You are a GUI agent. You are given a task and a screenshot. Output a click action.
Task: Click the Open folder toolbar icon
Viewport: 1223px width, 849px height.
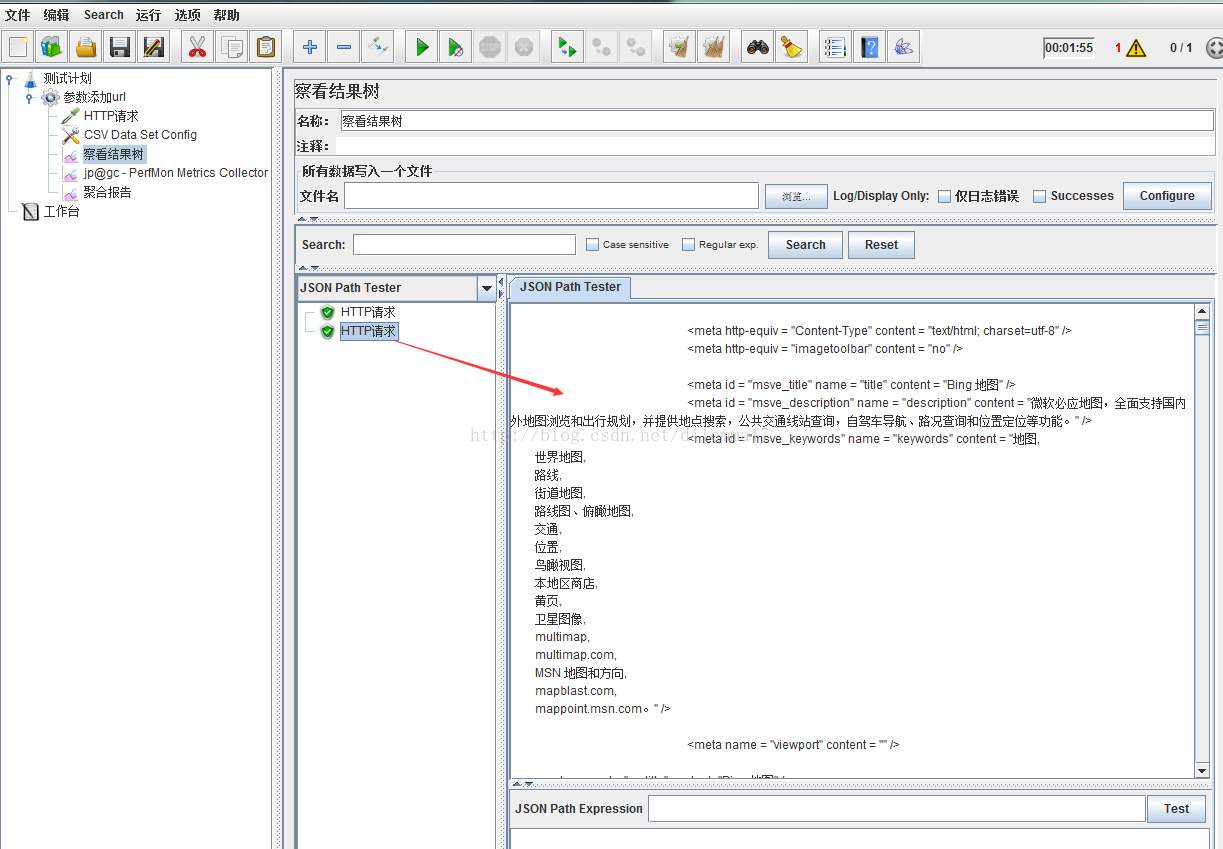click(x=86, y=47)
